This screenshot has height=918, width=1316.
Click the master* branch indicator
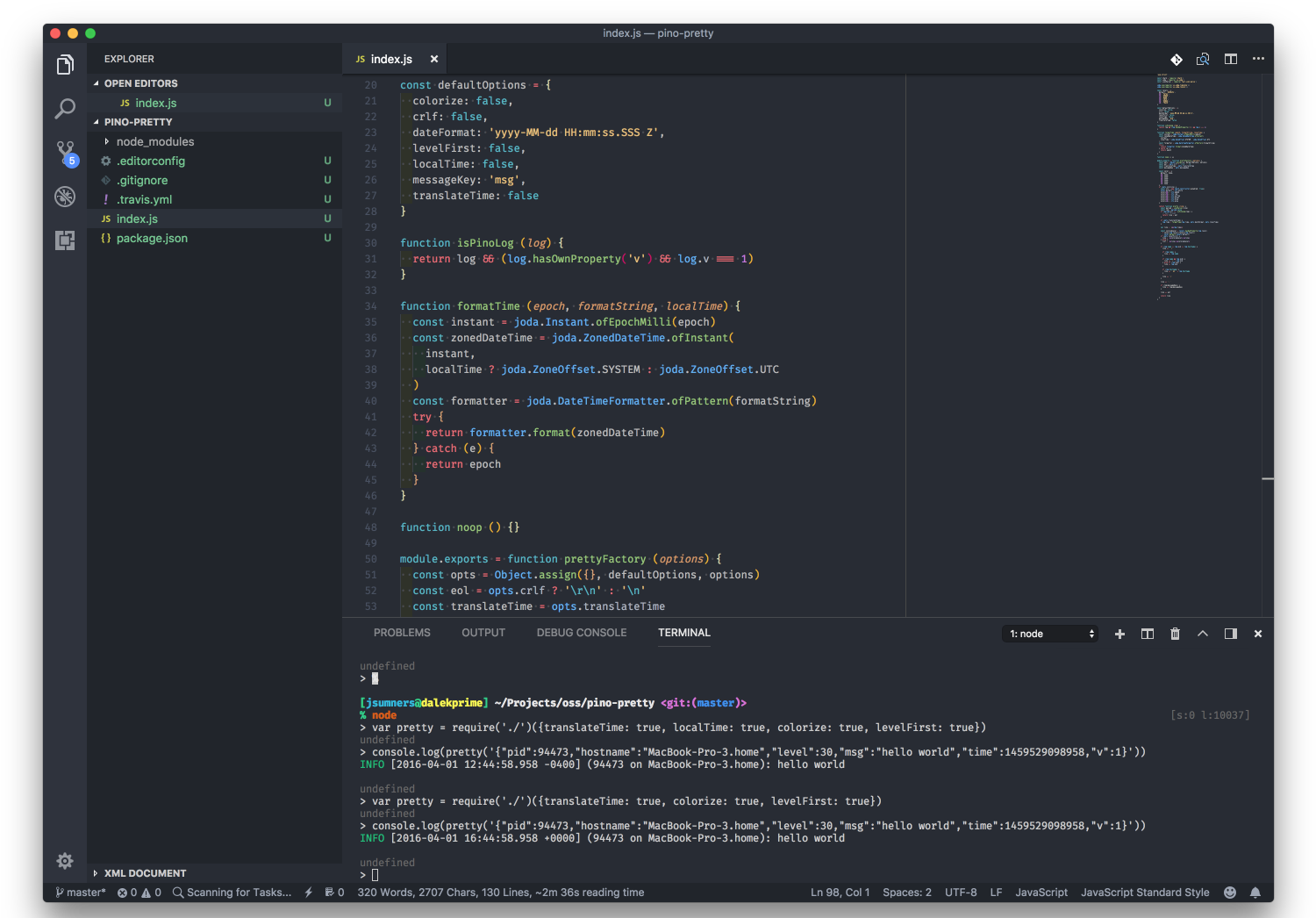click(x=81, y=893)
